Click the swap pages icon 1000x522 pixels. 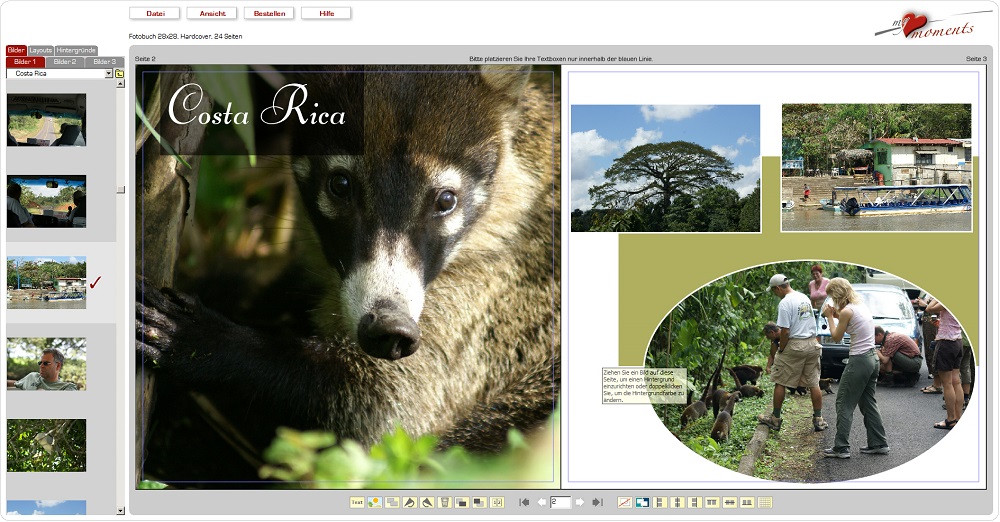tap(497, 503)
